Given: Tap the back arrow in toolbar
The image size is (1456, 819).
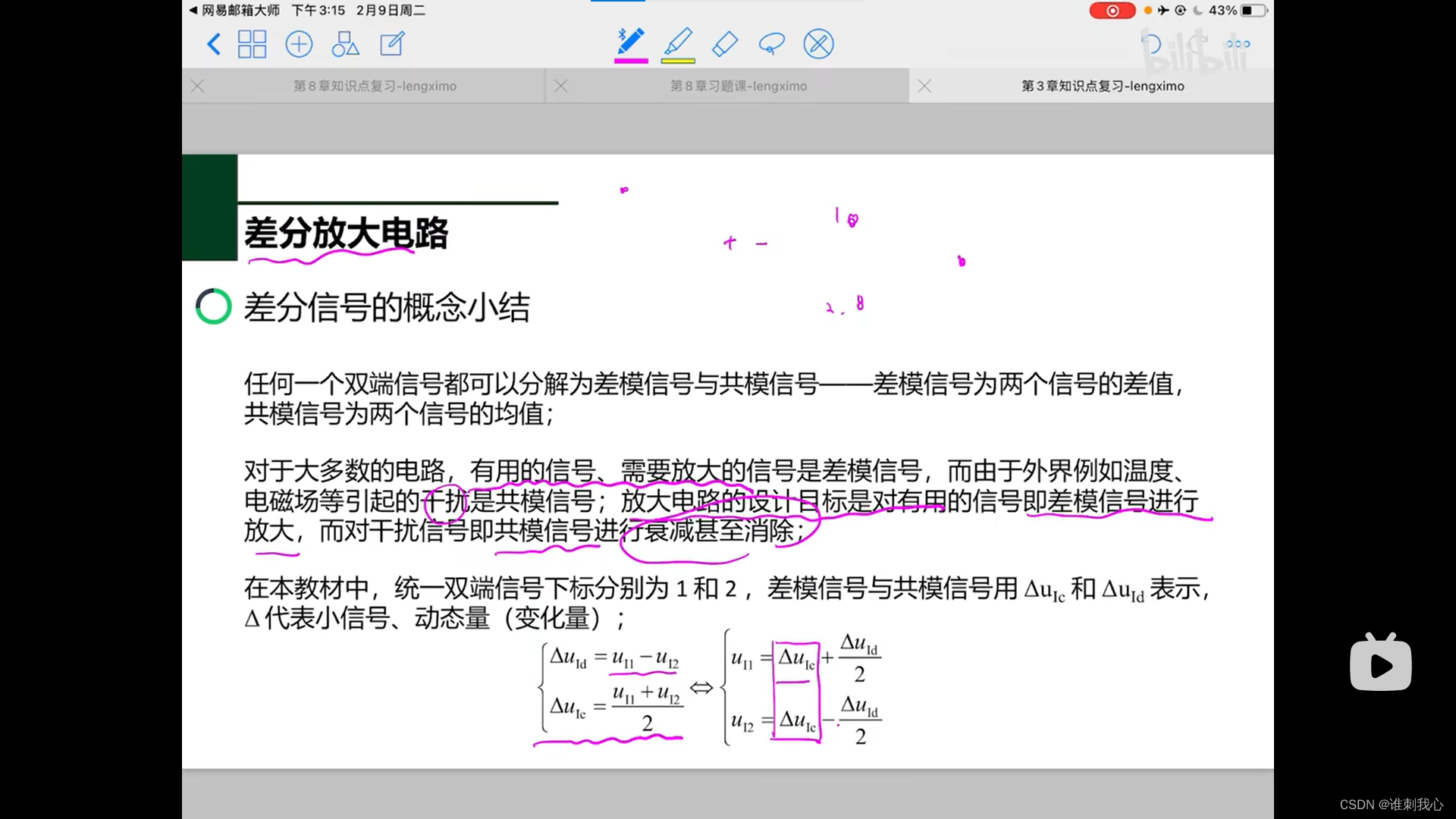Looking at the screenshot, I should [x=214, y=44].
